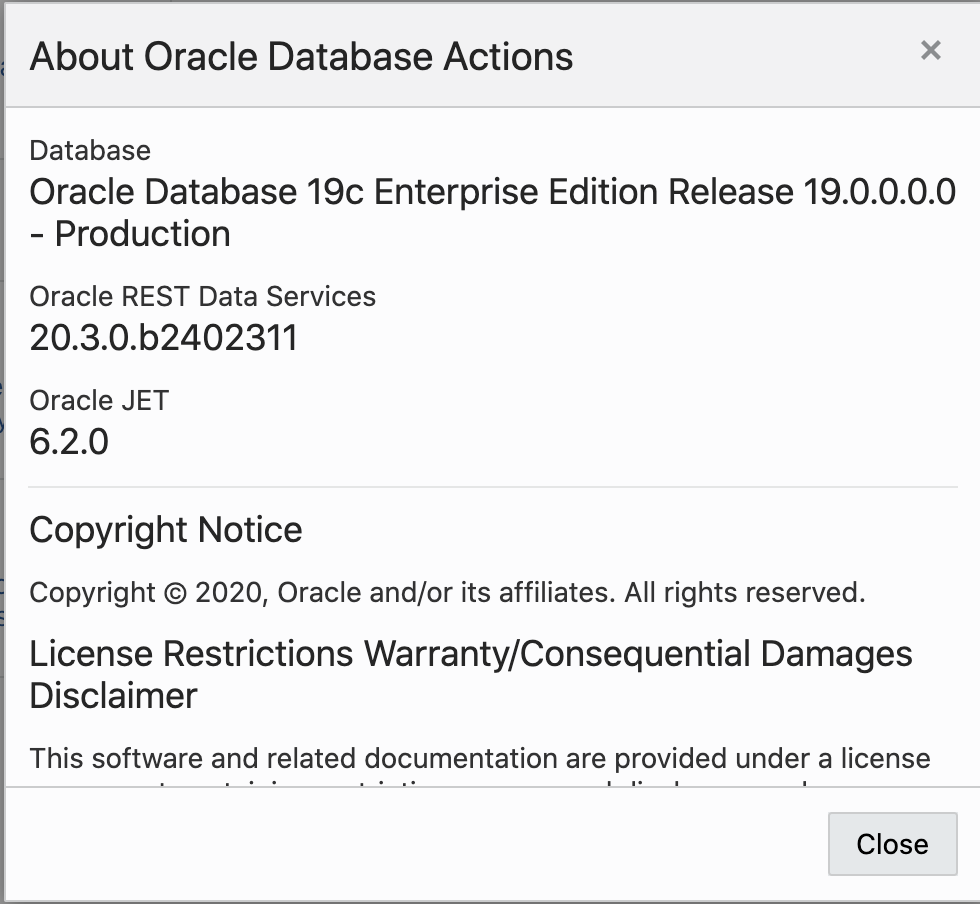
Task: Click the © symbol in the copyright line
Action: (175, 593)
